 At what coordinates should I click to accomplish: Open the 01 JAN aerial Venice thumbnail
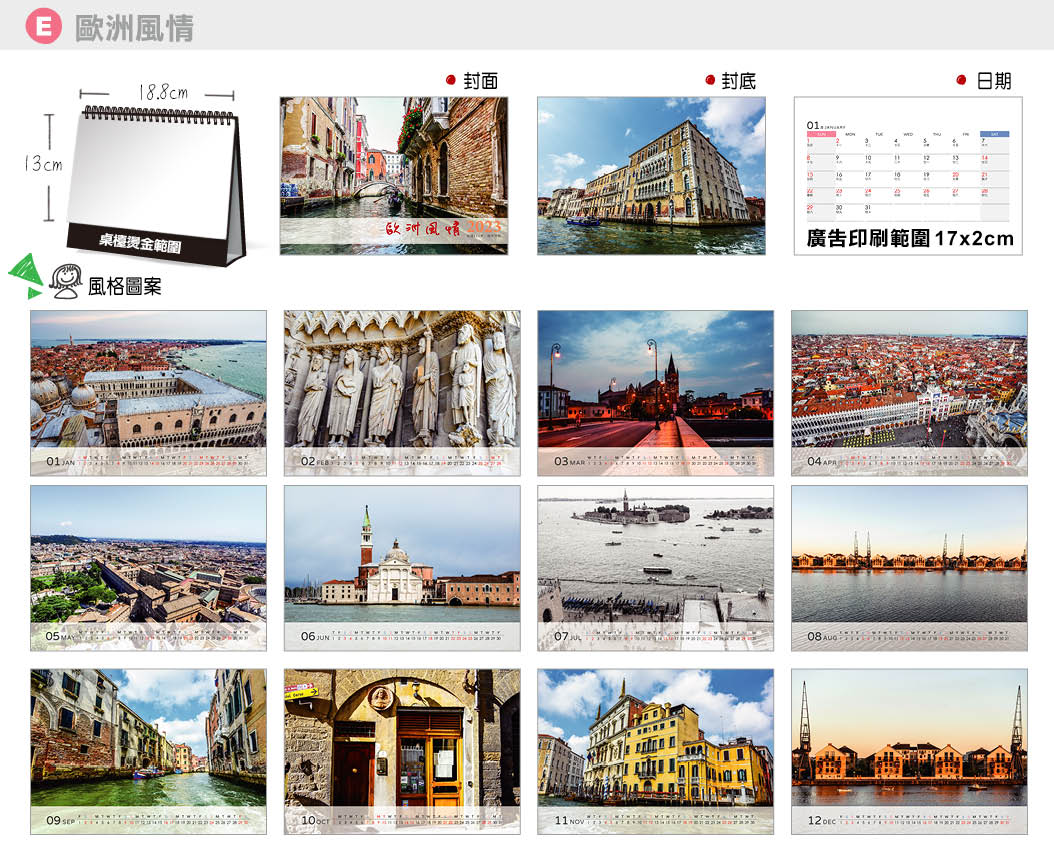[x=149, y=393]
